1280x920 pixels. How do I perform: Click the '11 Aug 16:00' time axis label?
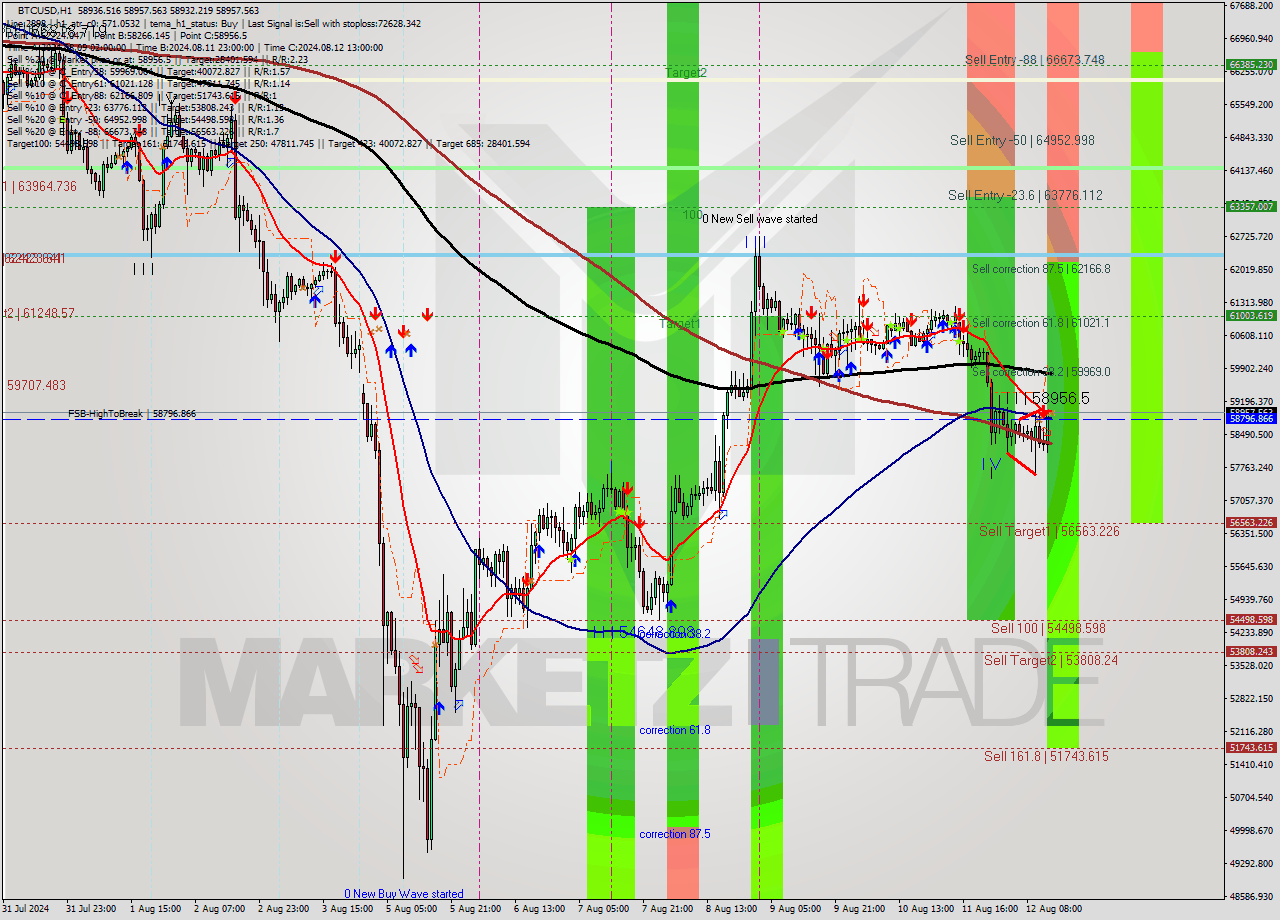pyautogui.click(x=989, y=909)
